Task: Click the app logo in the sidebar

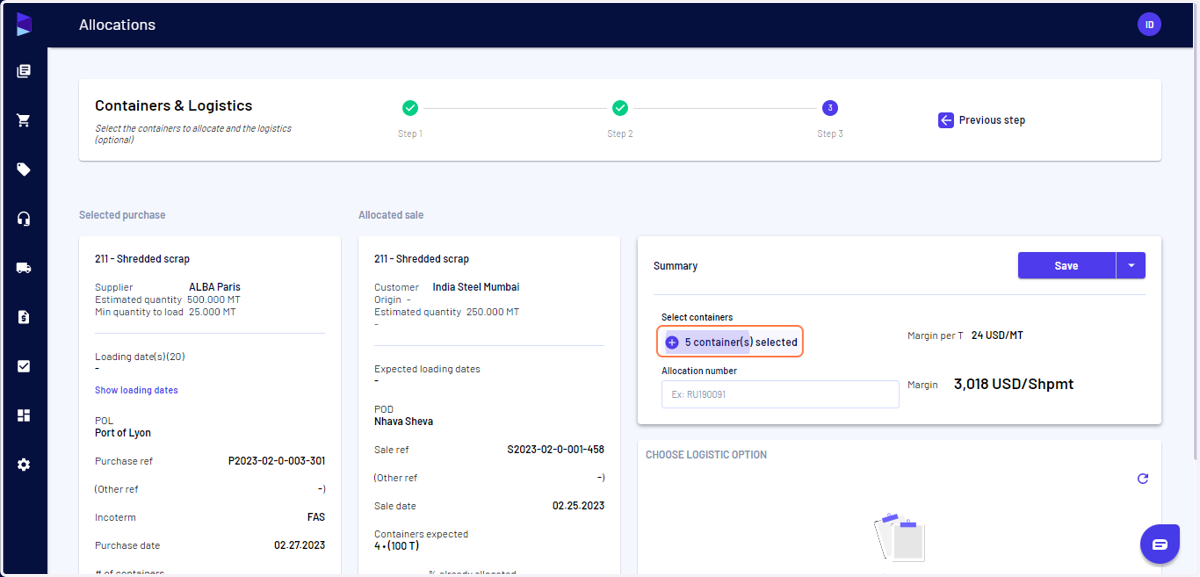Action: click(x=24, y=24)
